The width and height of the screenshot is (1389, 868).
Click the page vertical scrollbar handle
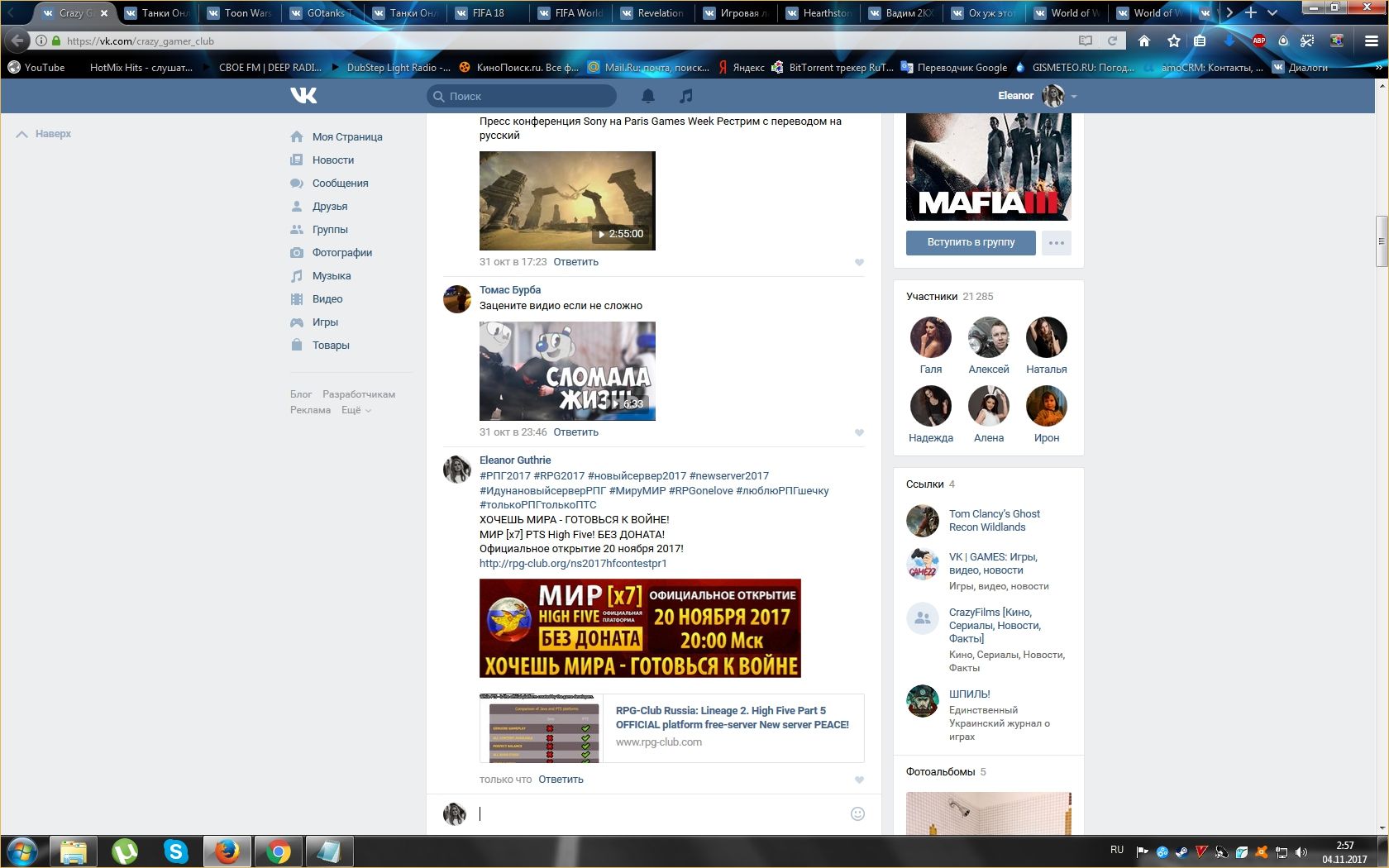click(1381, 241)
